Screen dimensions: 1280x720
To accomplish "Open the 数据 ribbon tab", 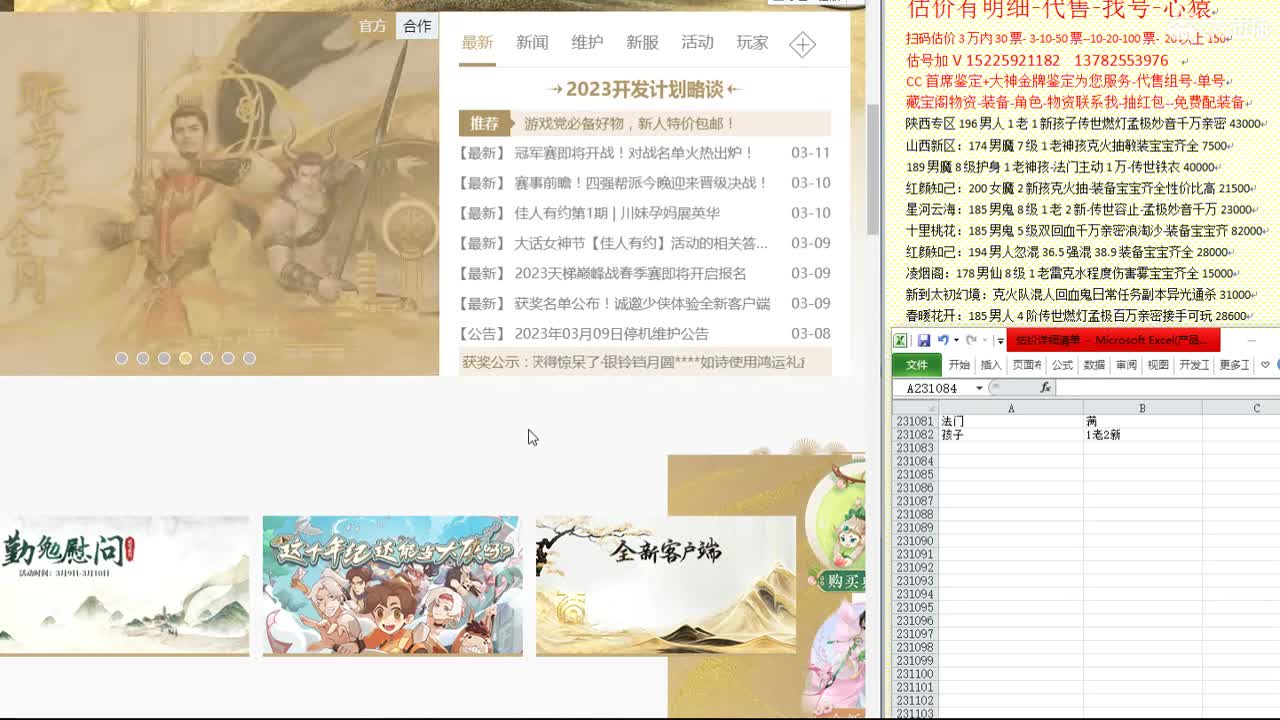I will pos(1094,365).
